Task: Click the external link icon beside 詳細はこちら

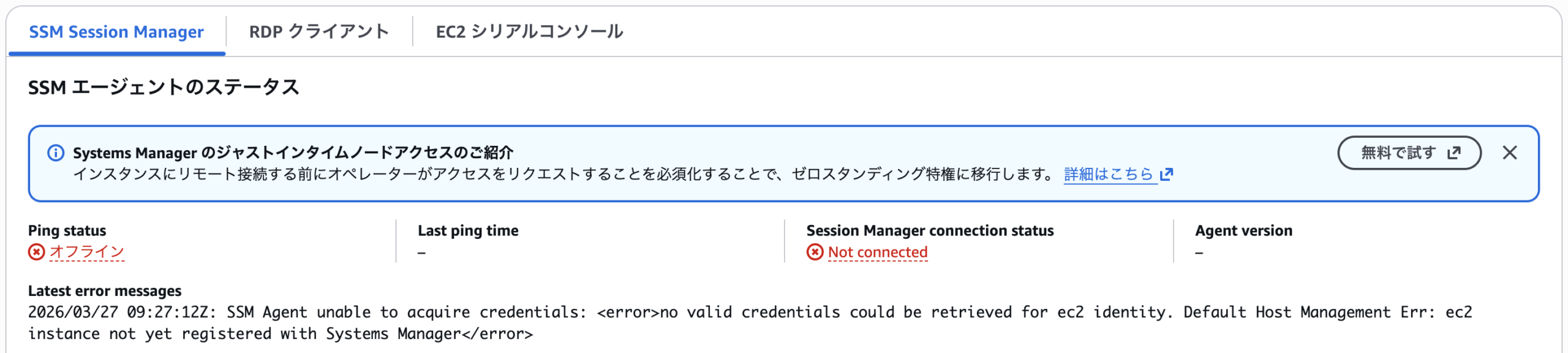Action: pyautogui.click(x=1166, y=175)
